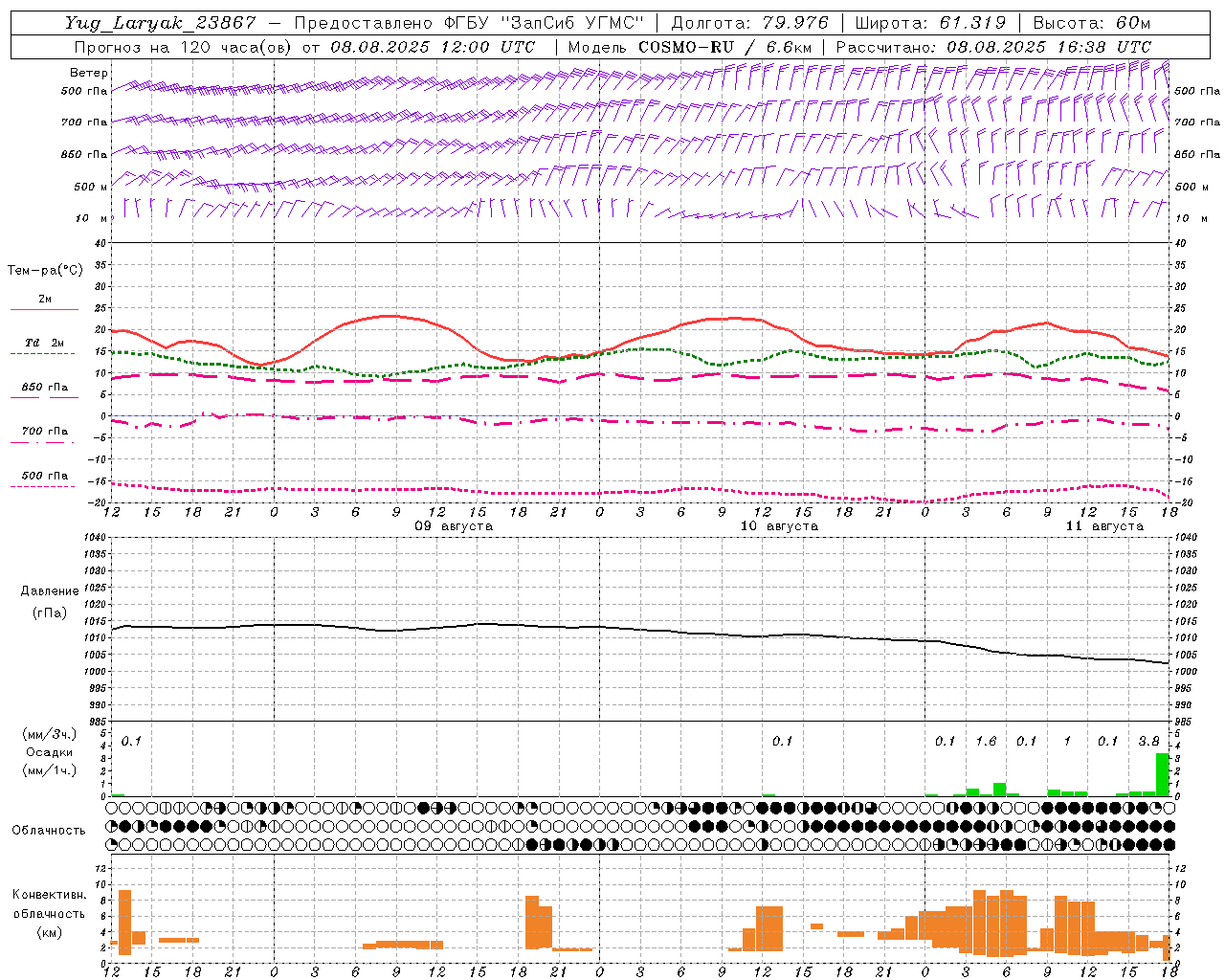Click 'Рассчитано: 08.08.2025 16:38 UTC' timestamp
The height and width of the screenshot is (980, 1225).
pyautogui.click(x=994, y=47)
